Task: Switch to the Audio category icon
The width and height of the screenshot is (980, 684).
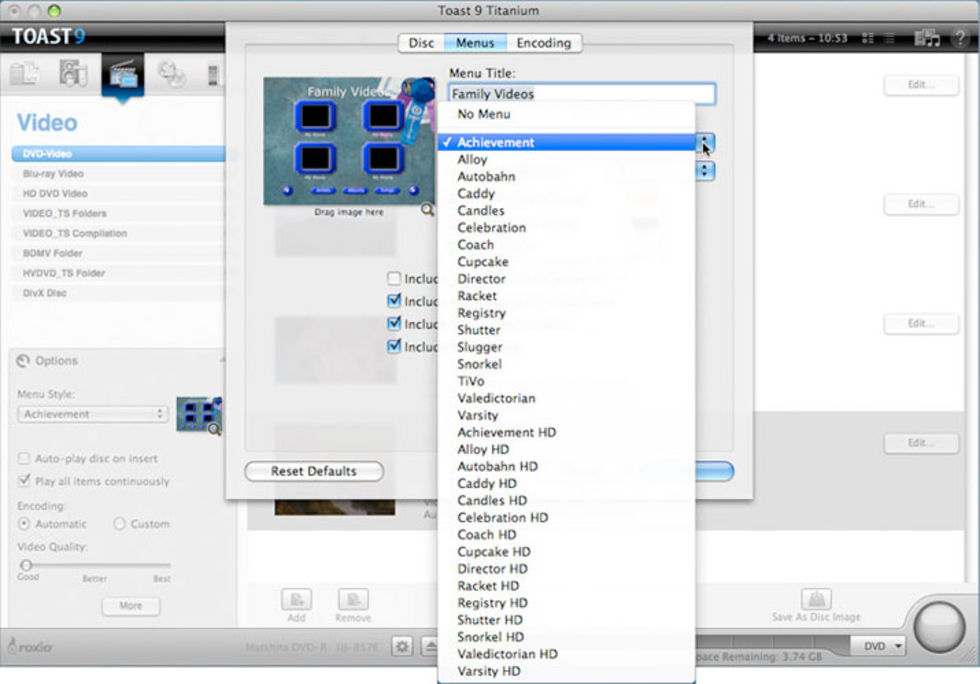Action: [74, 75]
